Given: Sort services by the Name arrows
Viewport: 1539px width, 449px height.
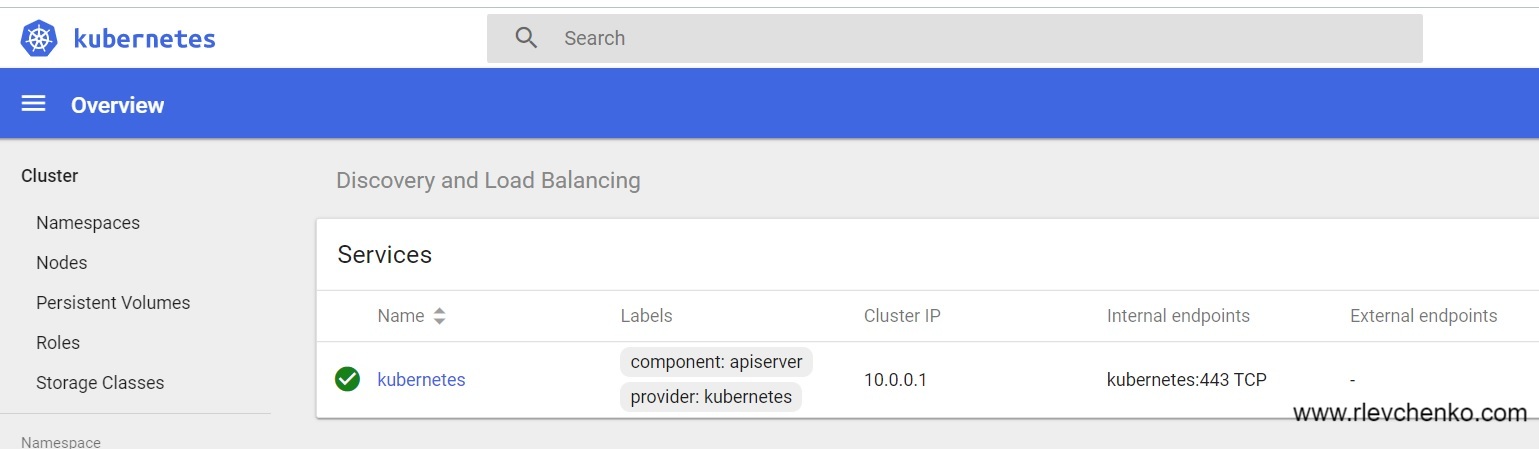Looking at the screenshot, I should click(x=439, y=316).
